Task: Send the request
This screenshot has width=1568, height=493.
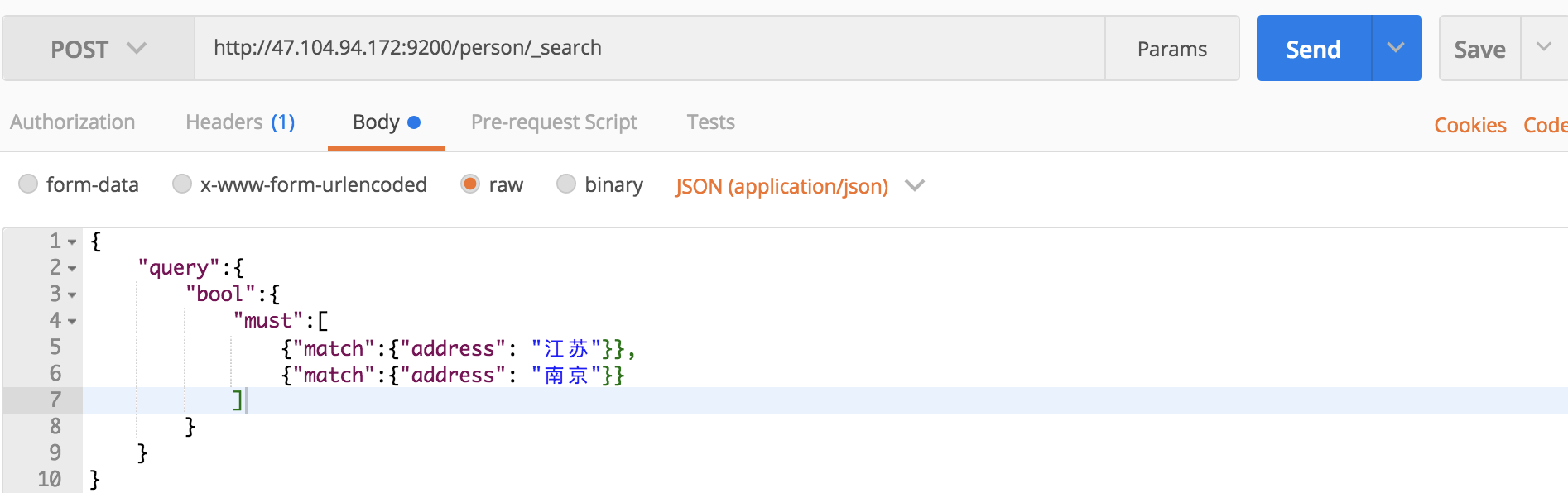Action: [x=1313, y=49]
